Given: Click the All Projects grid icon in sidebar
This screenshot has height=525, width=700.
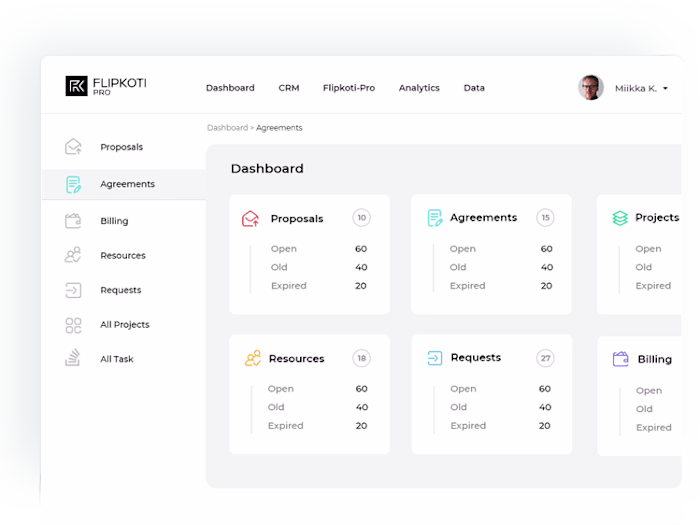Looking at the screenshot, I should coord(73,325).
